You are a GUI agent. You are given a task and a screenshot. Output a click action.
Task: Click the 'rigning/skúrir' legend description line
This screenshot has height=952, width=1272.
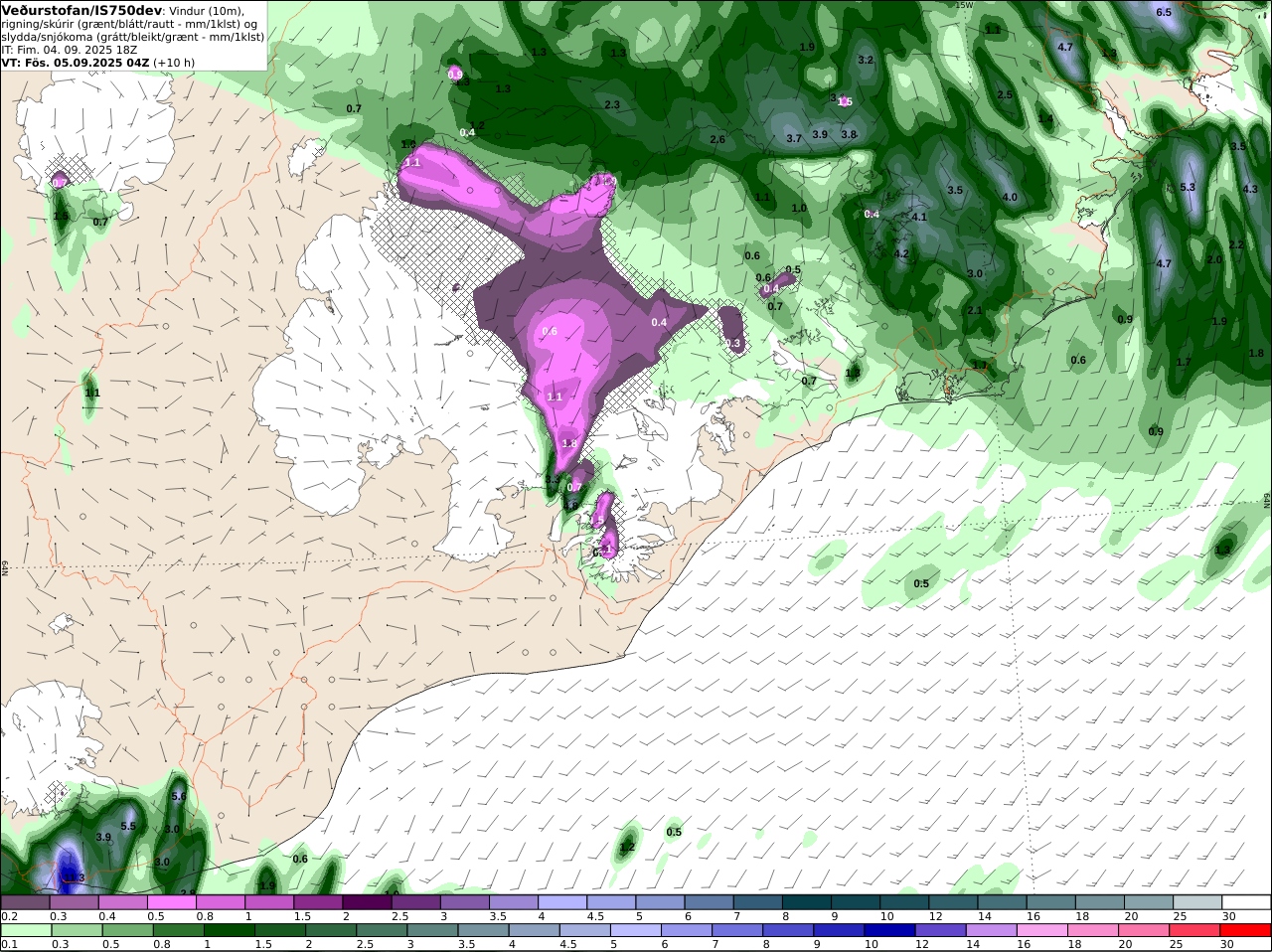pyautogui.click(x=129, y=24)
